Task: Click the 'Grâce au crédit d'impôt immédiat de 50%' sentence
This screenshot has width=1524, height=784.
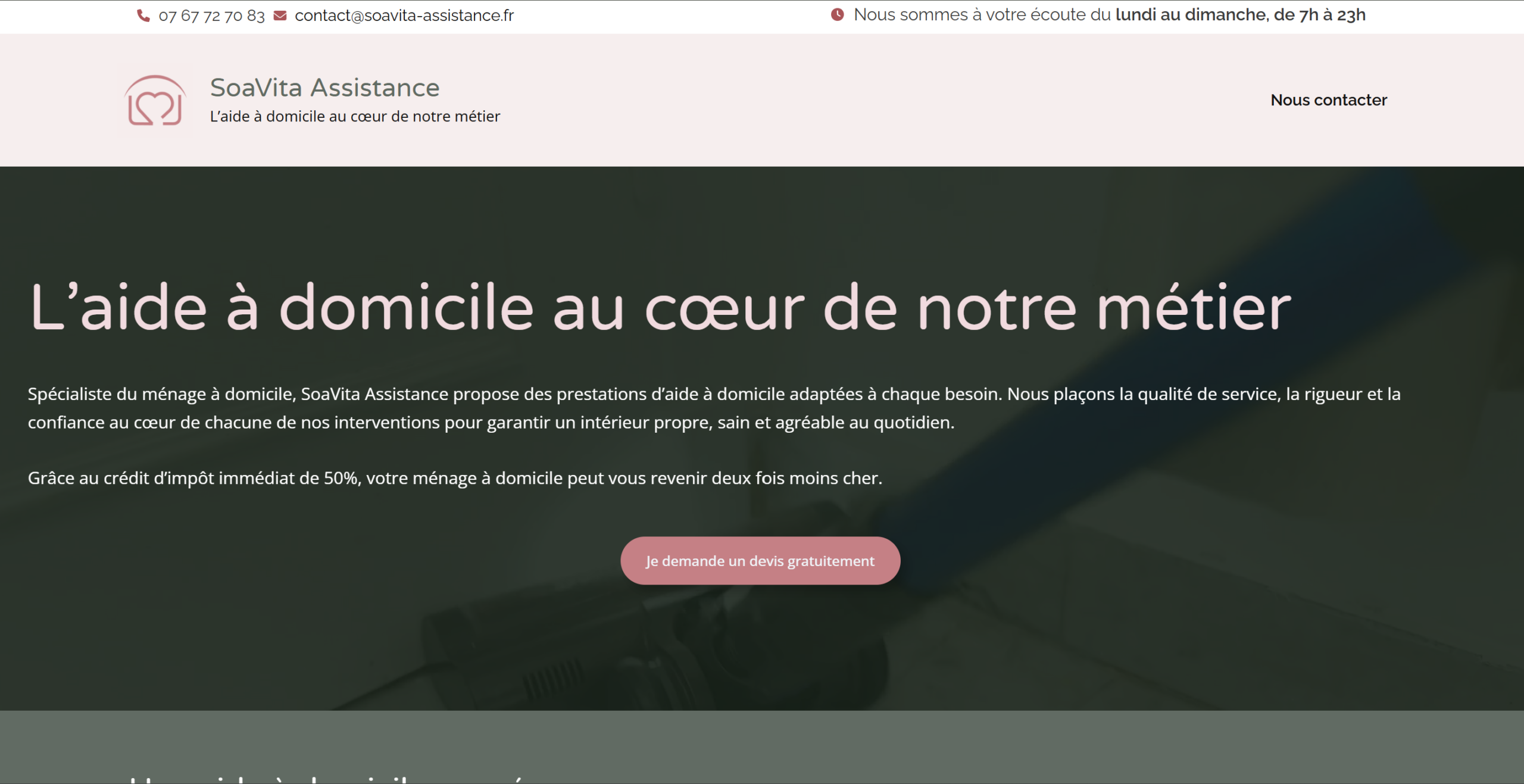Action: pos(455,478)
